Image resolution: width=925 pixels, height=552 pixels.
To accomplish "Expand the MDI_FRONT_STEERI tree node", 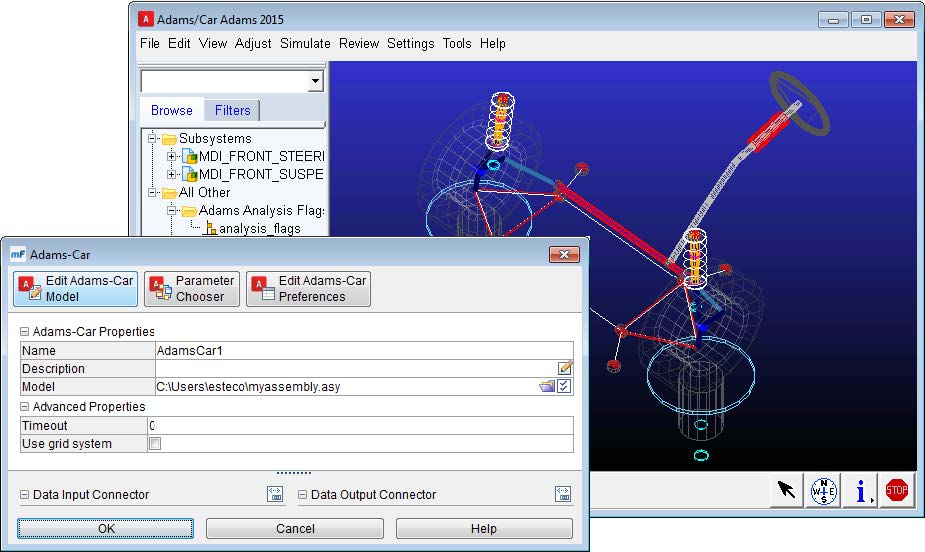I will [x=171, y=156].
